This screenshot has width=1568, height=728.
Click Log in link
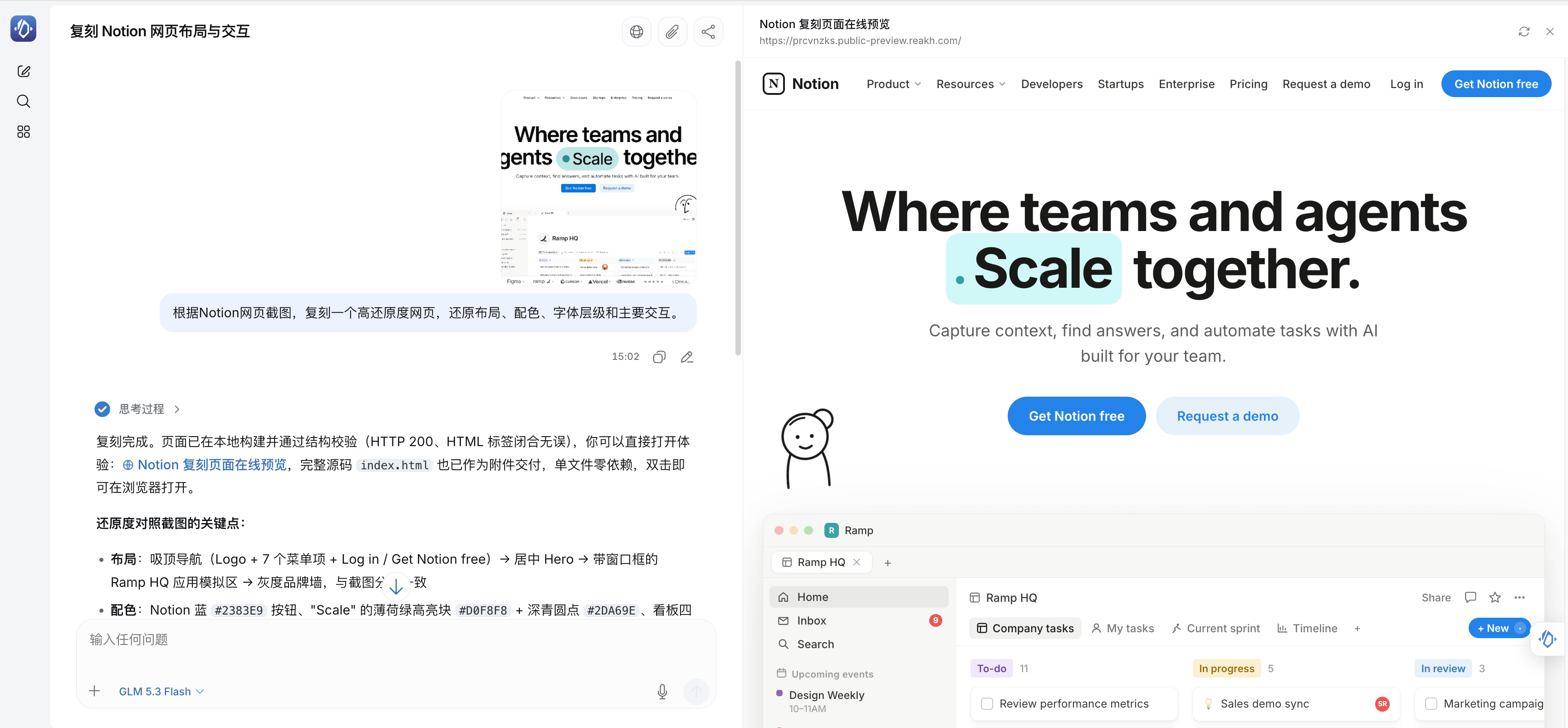1406,84
